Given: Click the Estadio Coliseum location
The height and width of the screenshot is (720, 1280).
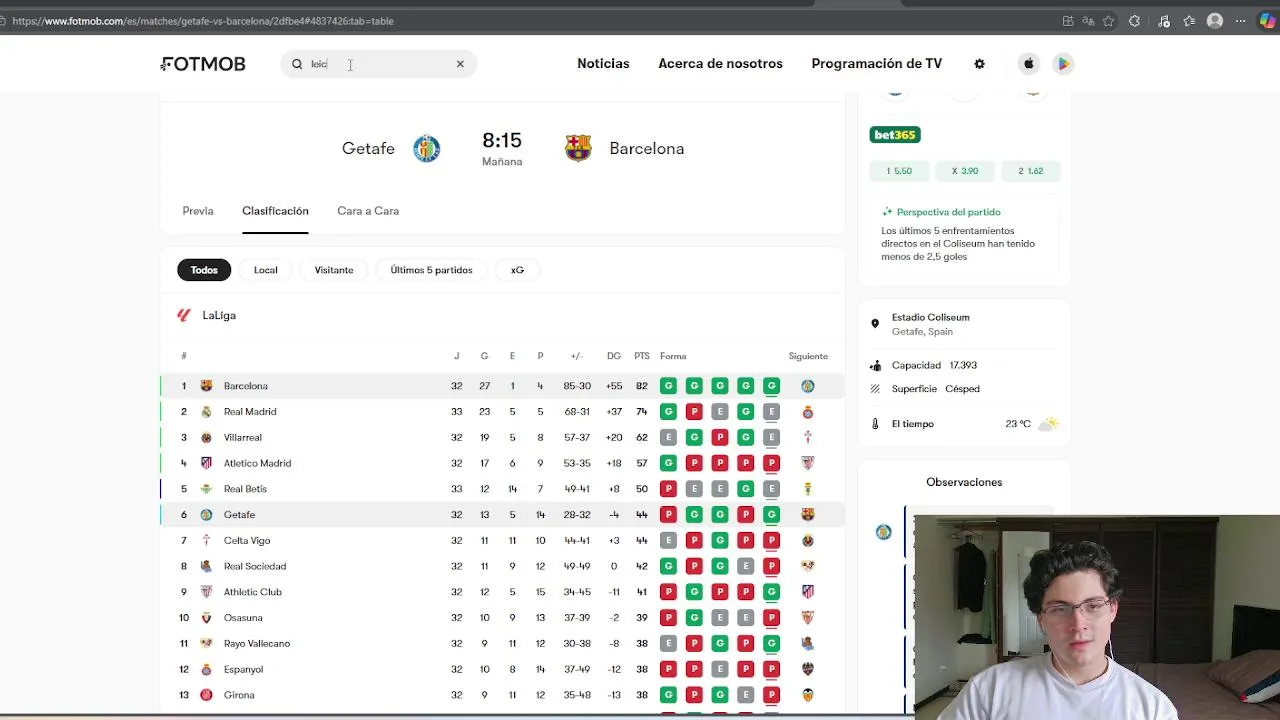Looking at the screenshot, I should 931,317.
